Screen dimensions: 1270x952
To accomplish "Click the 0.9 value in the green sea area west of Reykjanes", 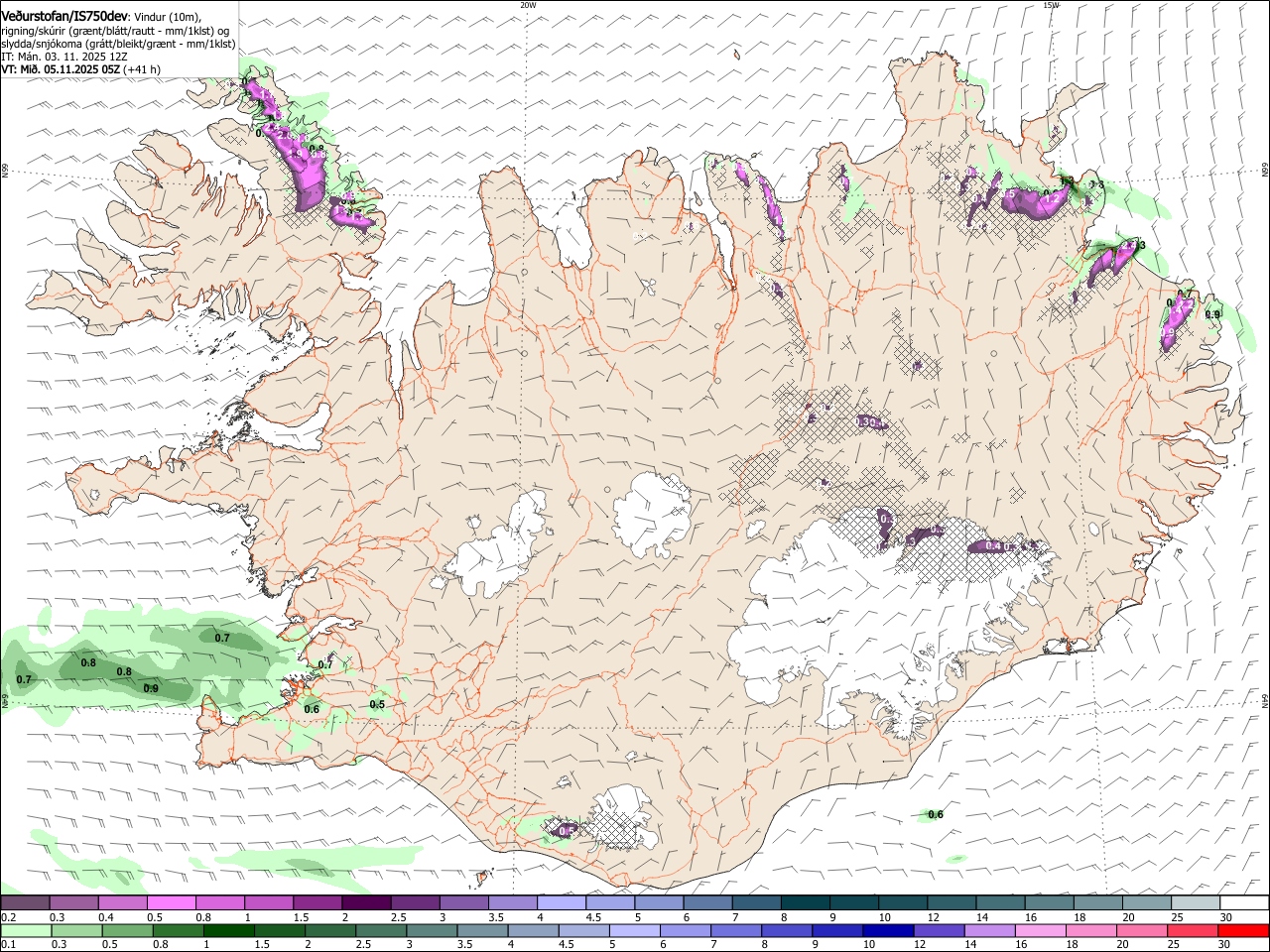I will point(151,688).
